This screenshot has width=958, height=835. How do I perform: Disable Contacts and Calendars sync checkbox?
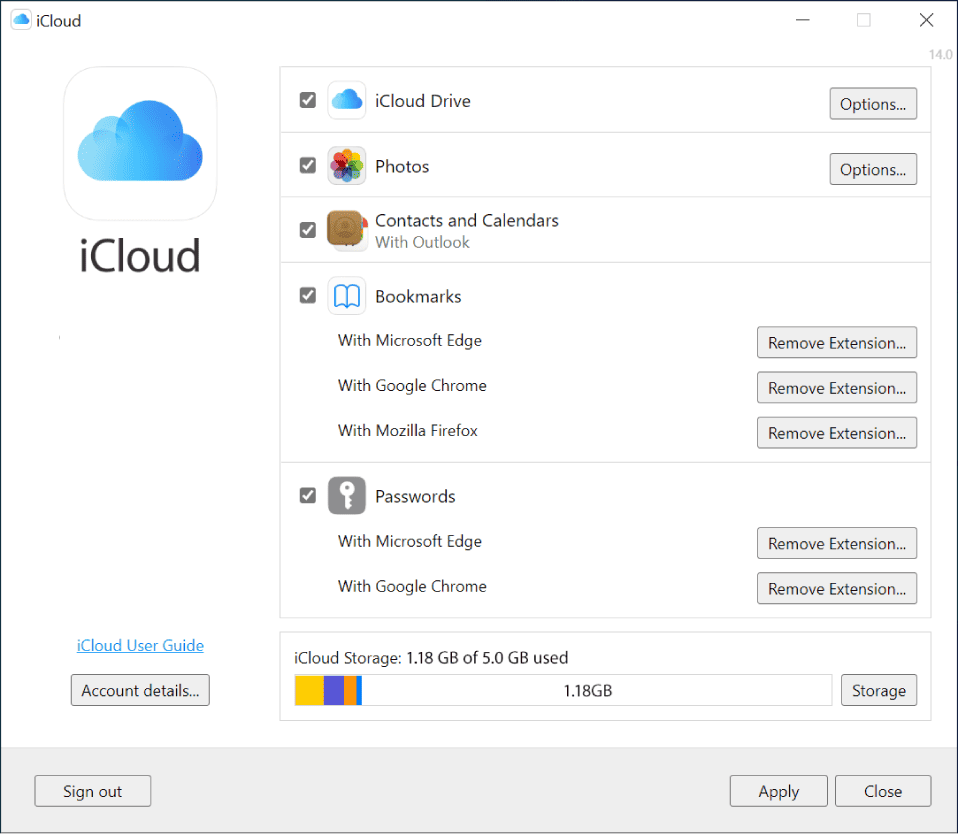(x=308, y=230)
